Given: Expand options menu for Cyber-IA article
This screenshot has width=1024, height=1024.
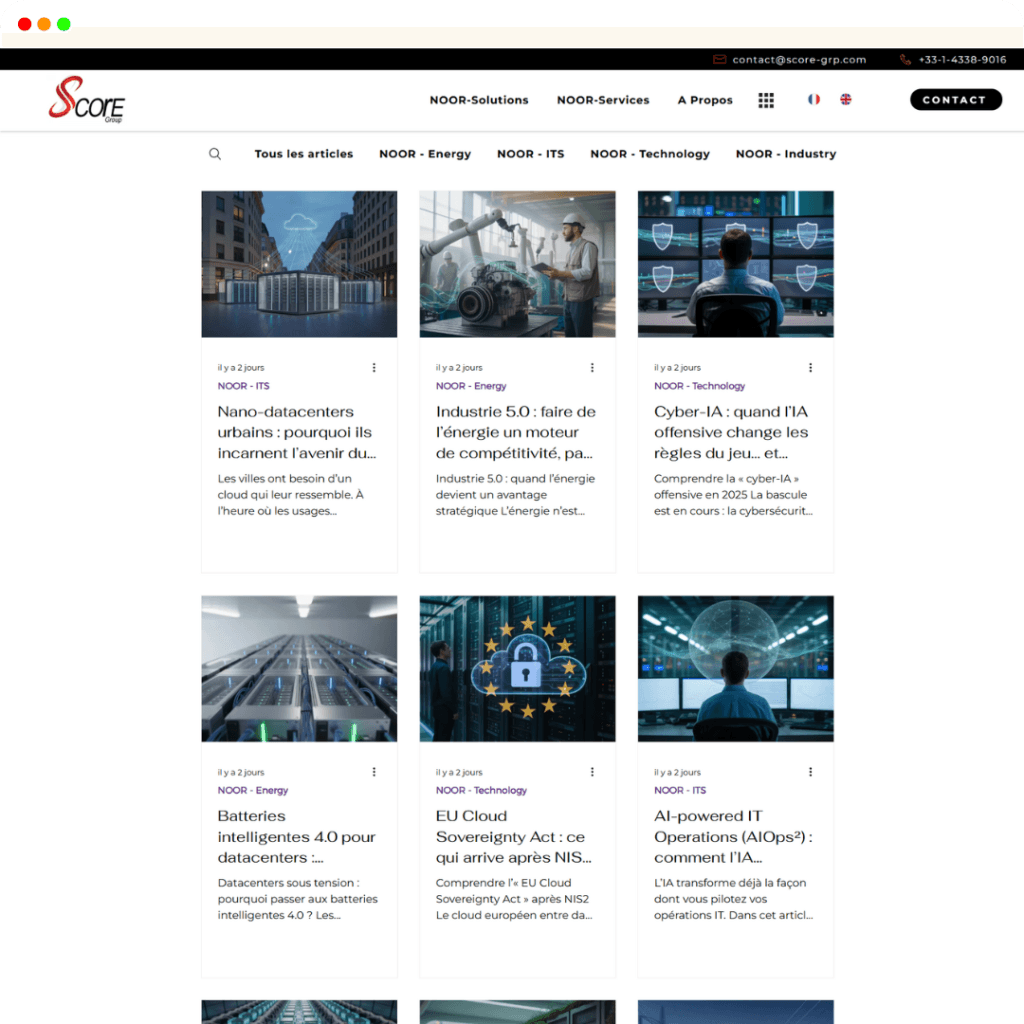Looking at the screenshot, I should pos(810,368).
